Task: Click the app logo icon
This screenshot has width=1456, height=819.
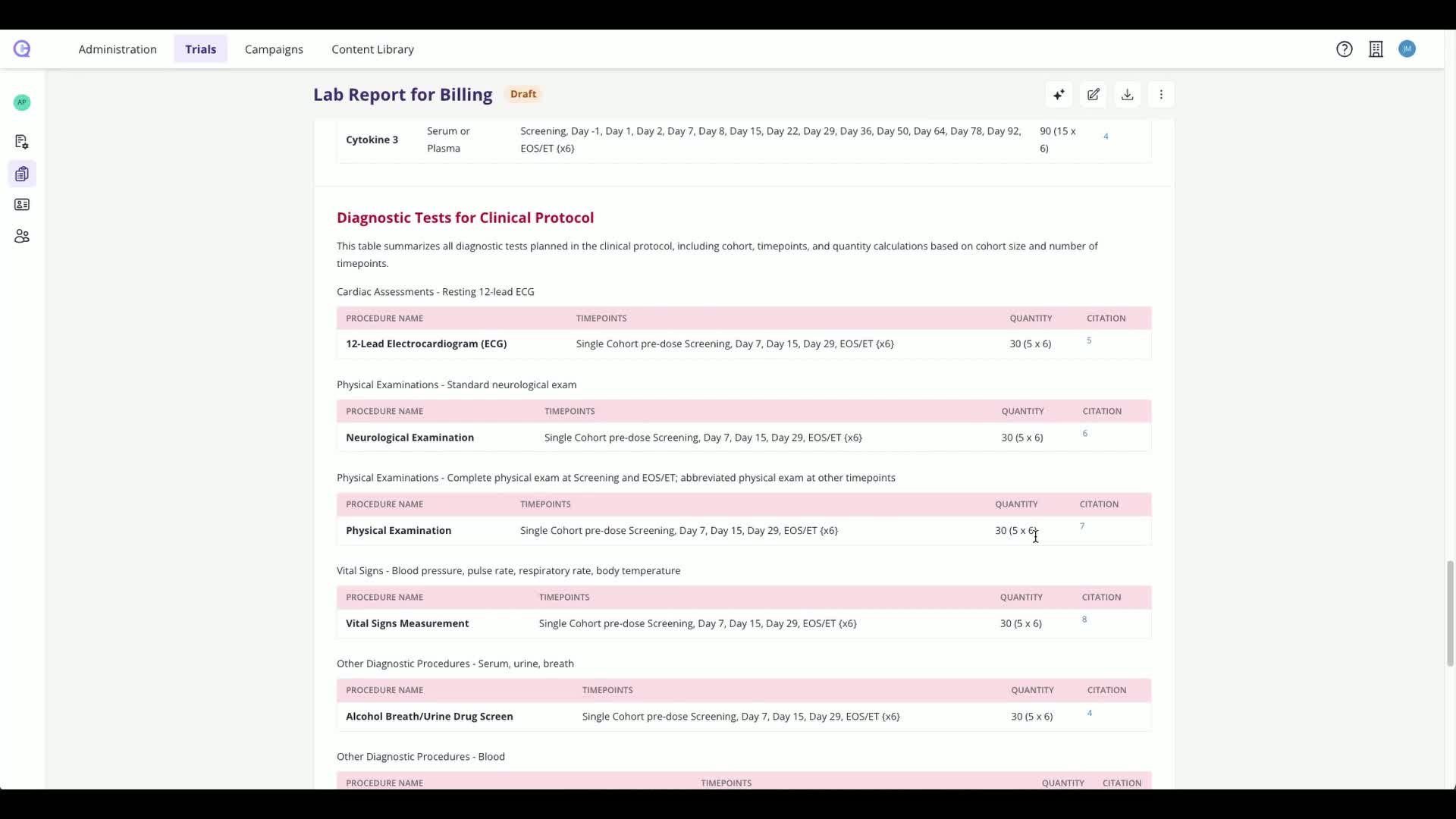Action: (x=22, y=49)
